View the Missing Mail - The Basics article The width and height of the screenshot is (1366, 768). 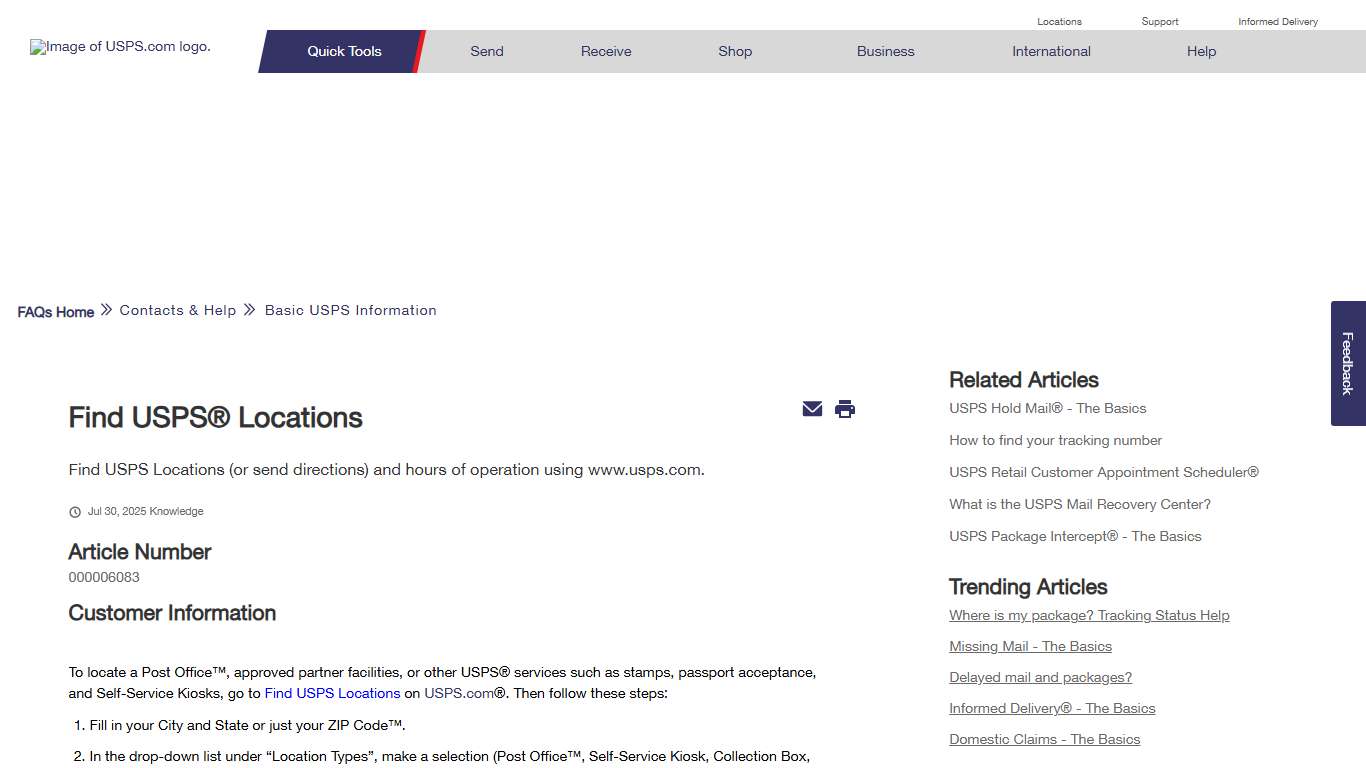pos(1030,646)
